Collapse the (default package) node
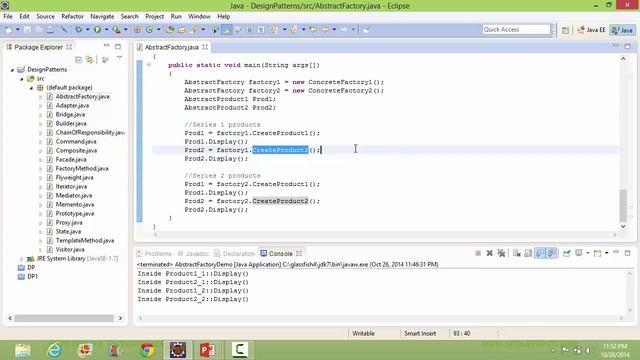 pyautogui.click(x=31, y=88)
